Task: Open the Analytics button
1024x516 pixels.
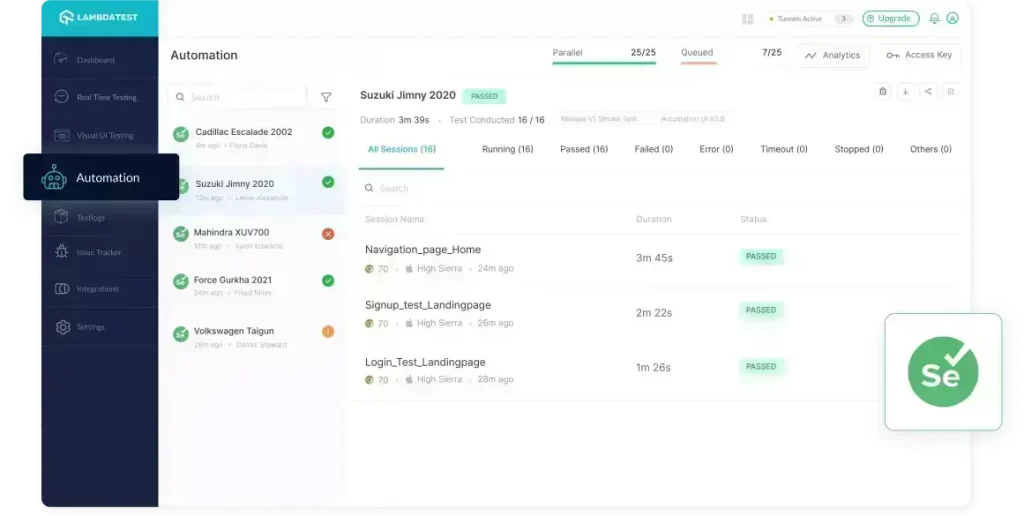Action: click(833, 56)
